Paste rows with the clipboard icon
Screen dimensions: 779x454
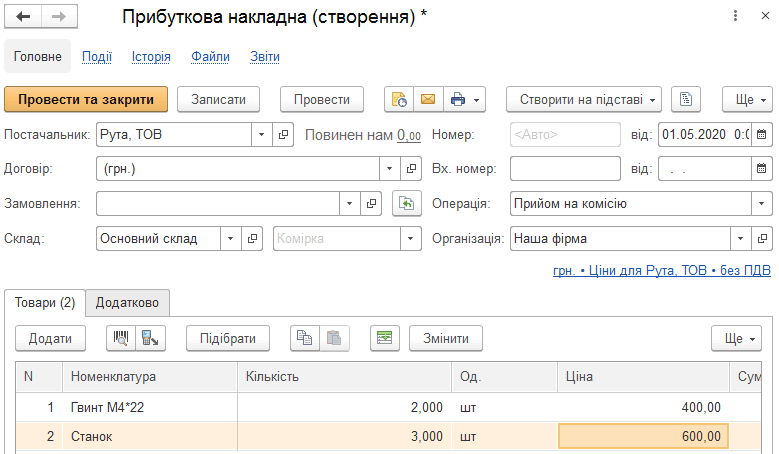334,338
